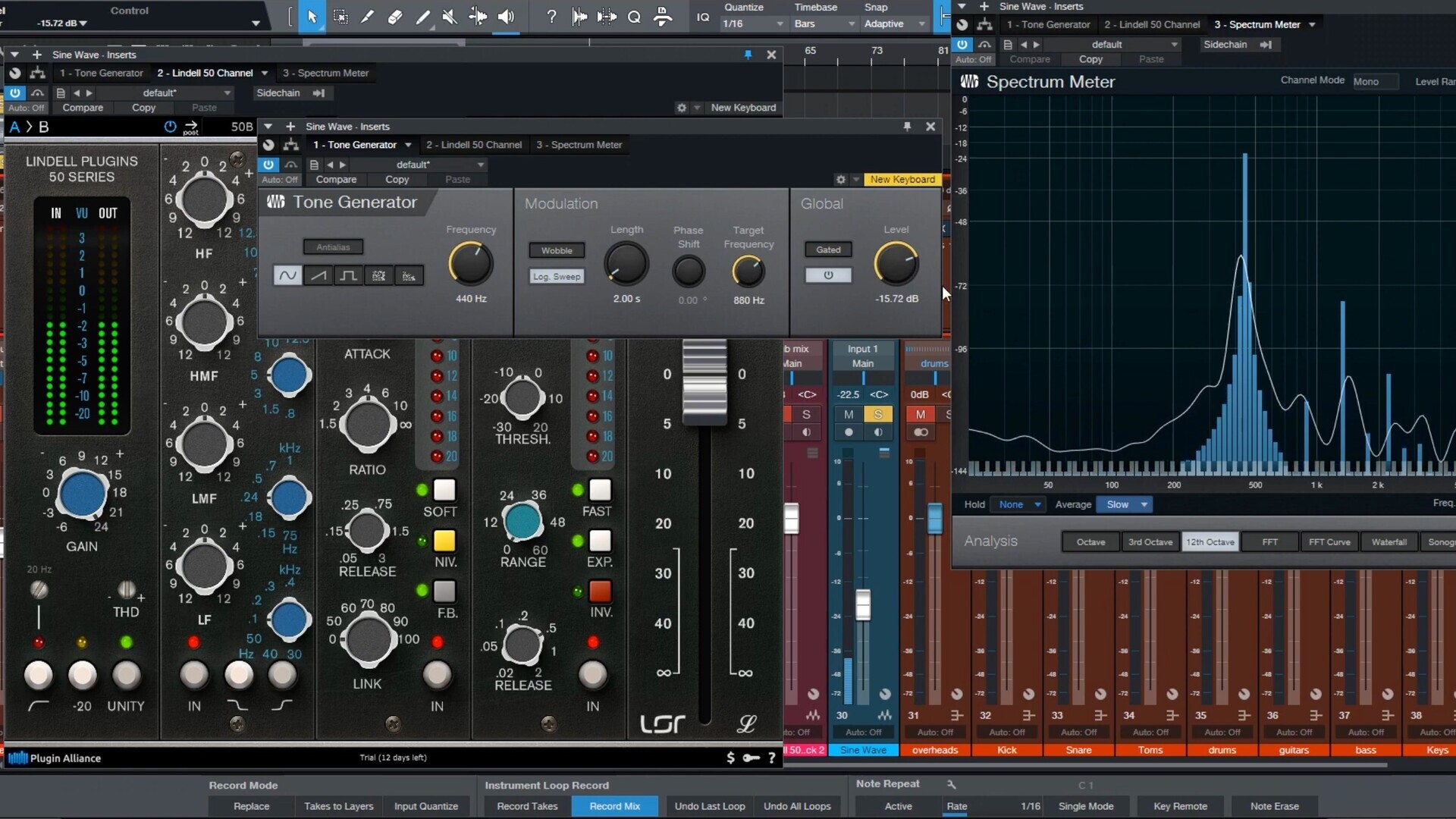Open Tone Generator default* preset dropdown

420,165
